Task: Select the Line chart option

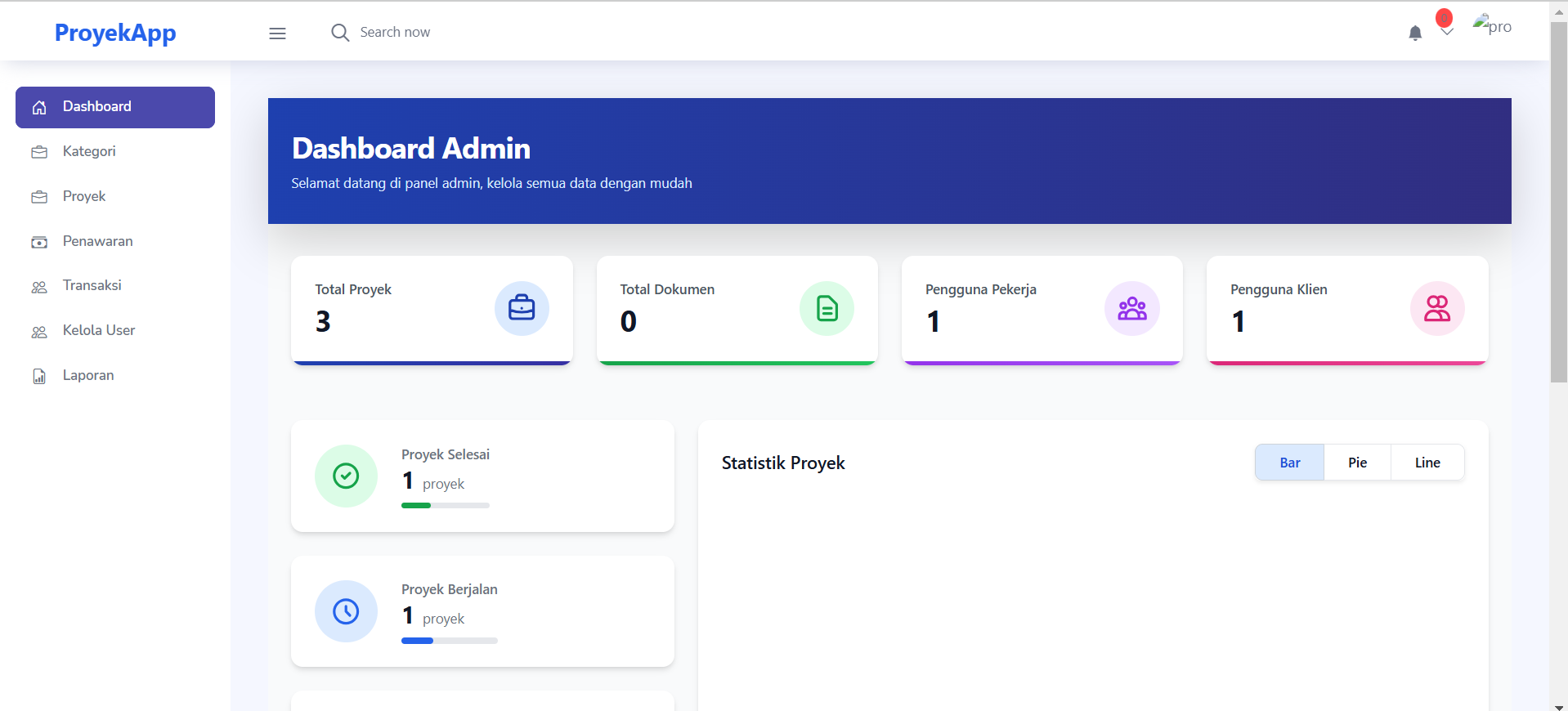Action: click(x=1427, y=463)
